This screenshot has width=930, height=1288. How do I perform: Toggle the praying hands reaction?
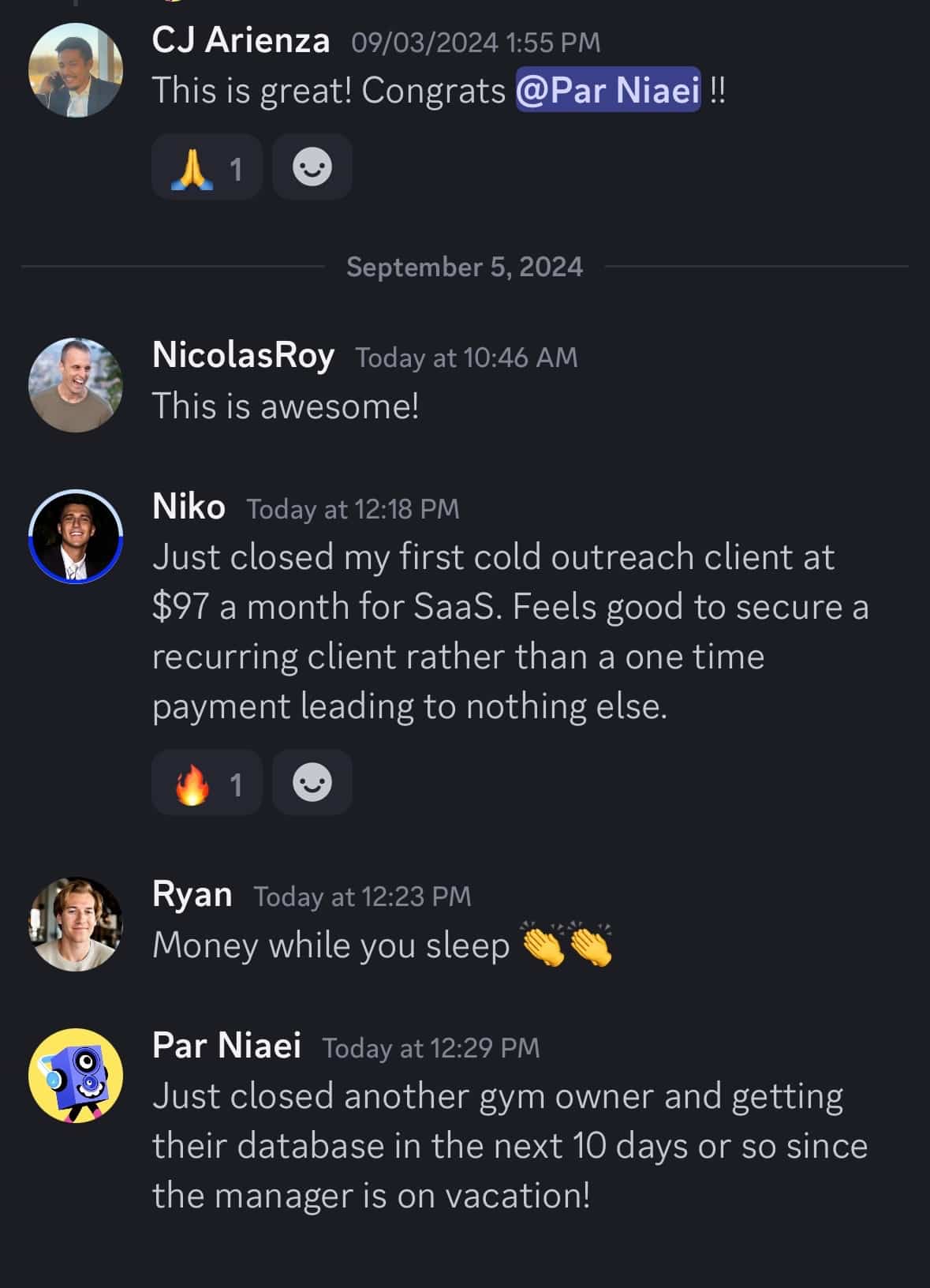coord(207,167)
